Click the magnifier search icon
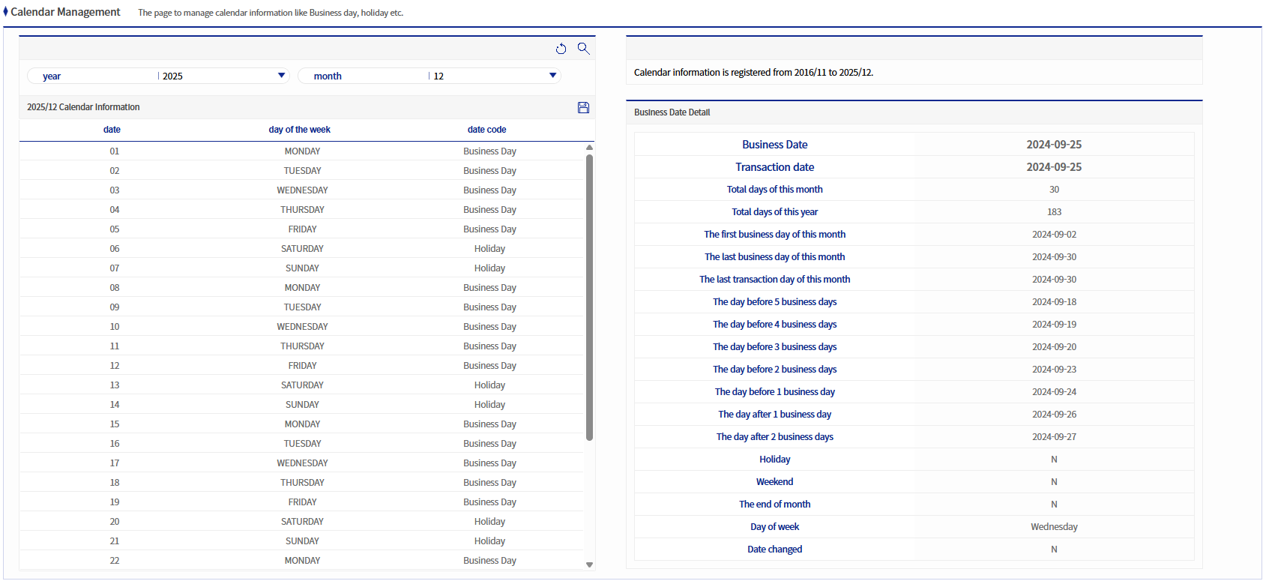 pos(583,48)
